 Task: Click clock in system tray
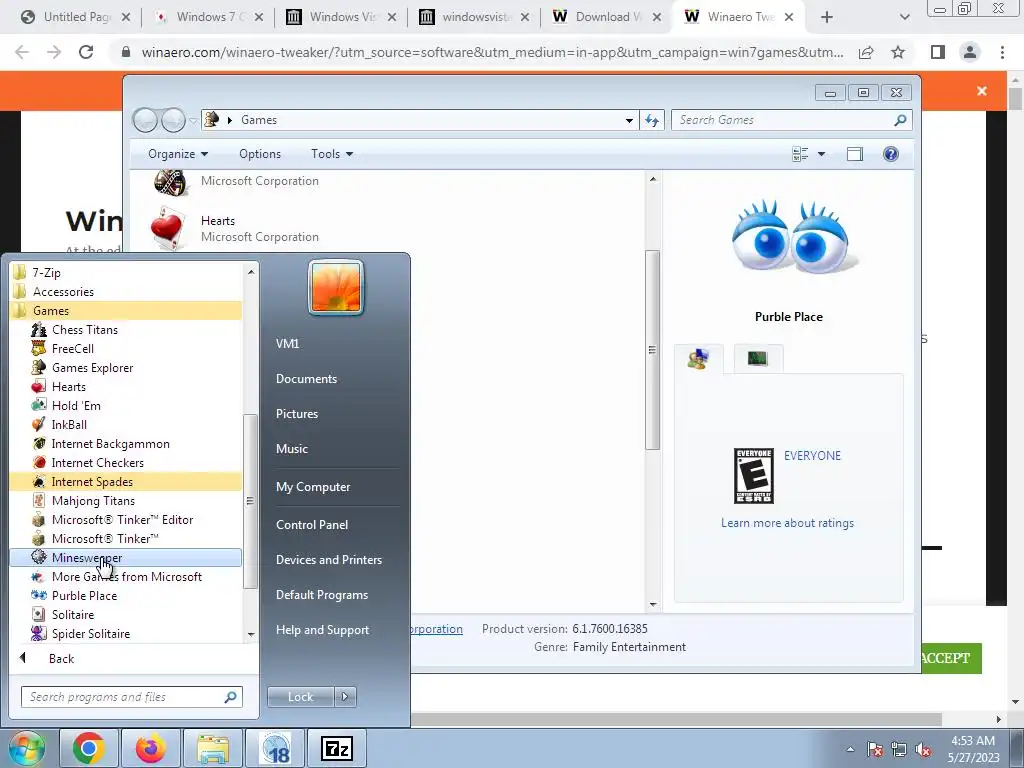973,749
